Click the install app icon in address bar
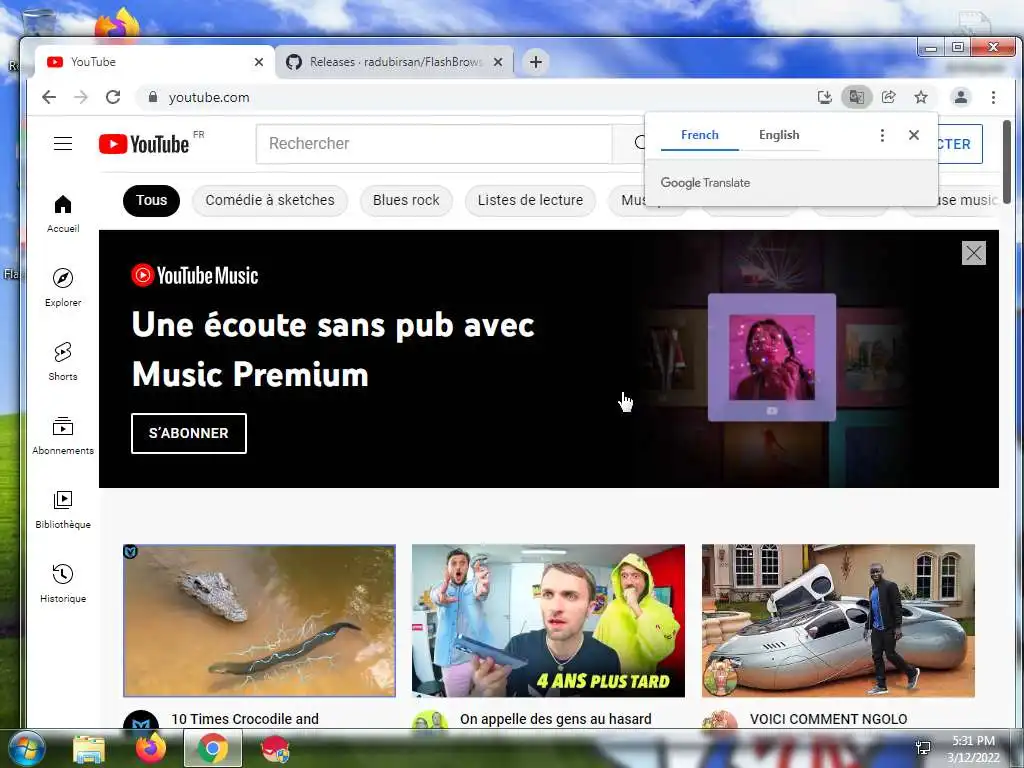The width and height of the screenshot is (1024, 768). [x=825, y=97]
